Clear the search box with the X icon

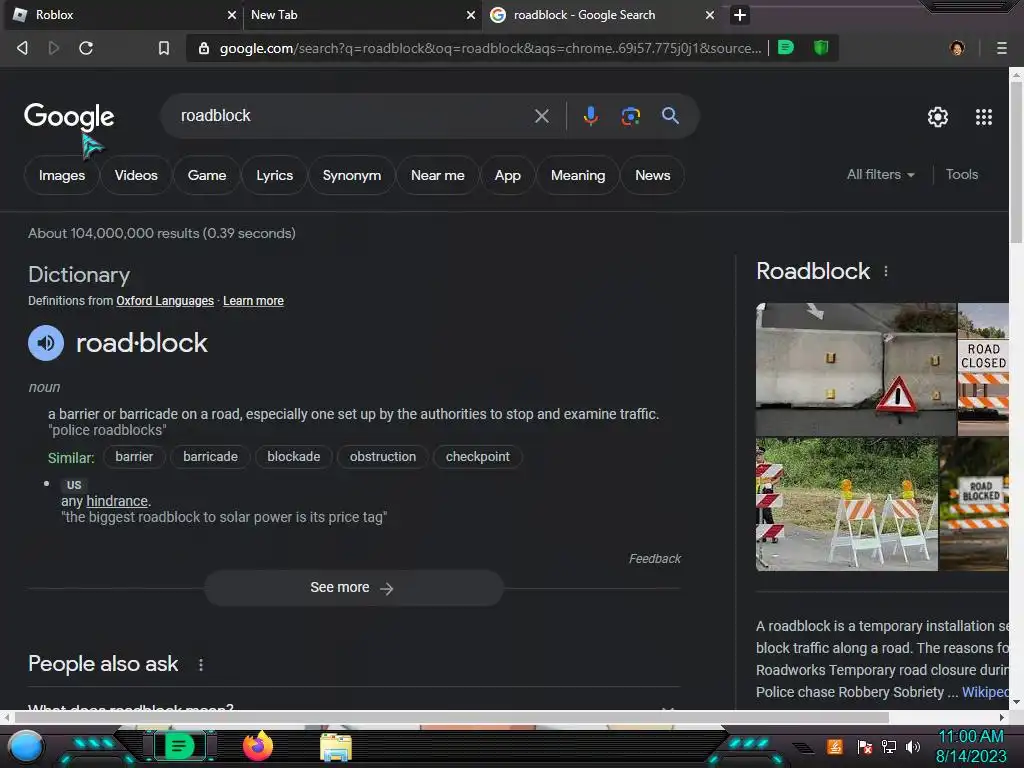tap(541, 116)
